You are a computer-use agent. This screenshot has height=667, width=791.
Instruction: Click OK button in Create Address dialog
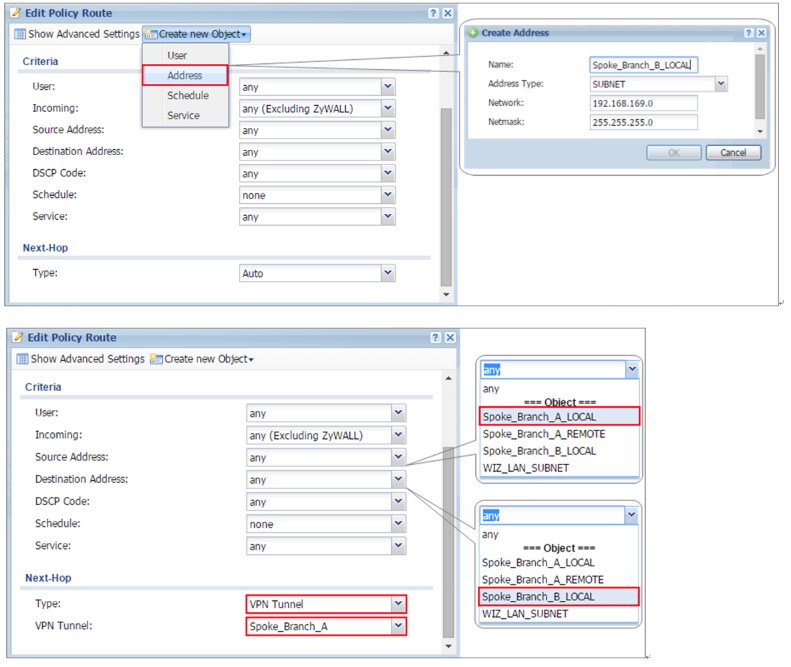pos(674,153)
